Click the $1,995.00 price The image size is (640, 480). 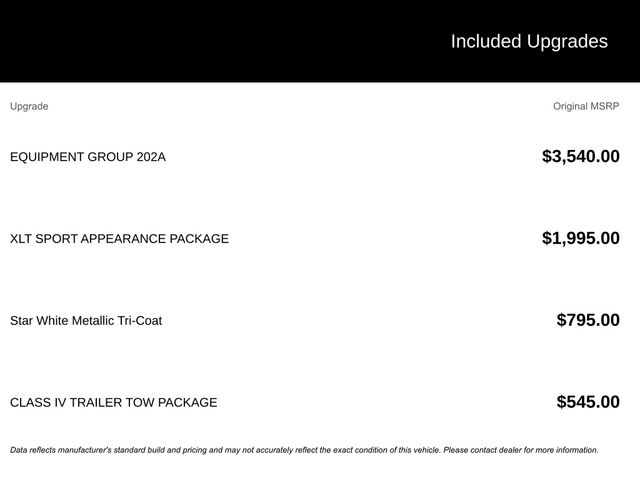click(x=580, y=238)
